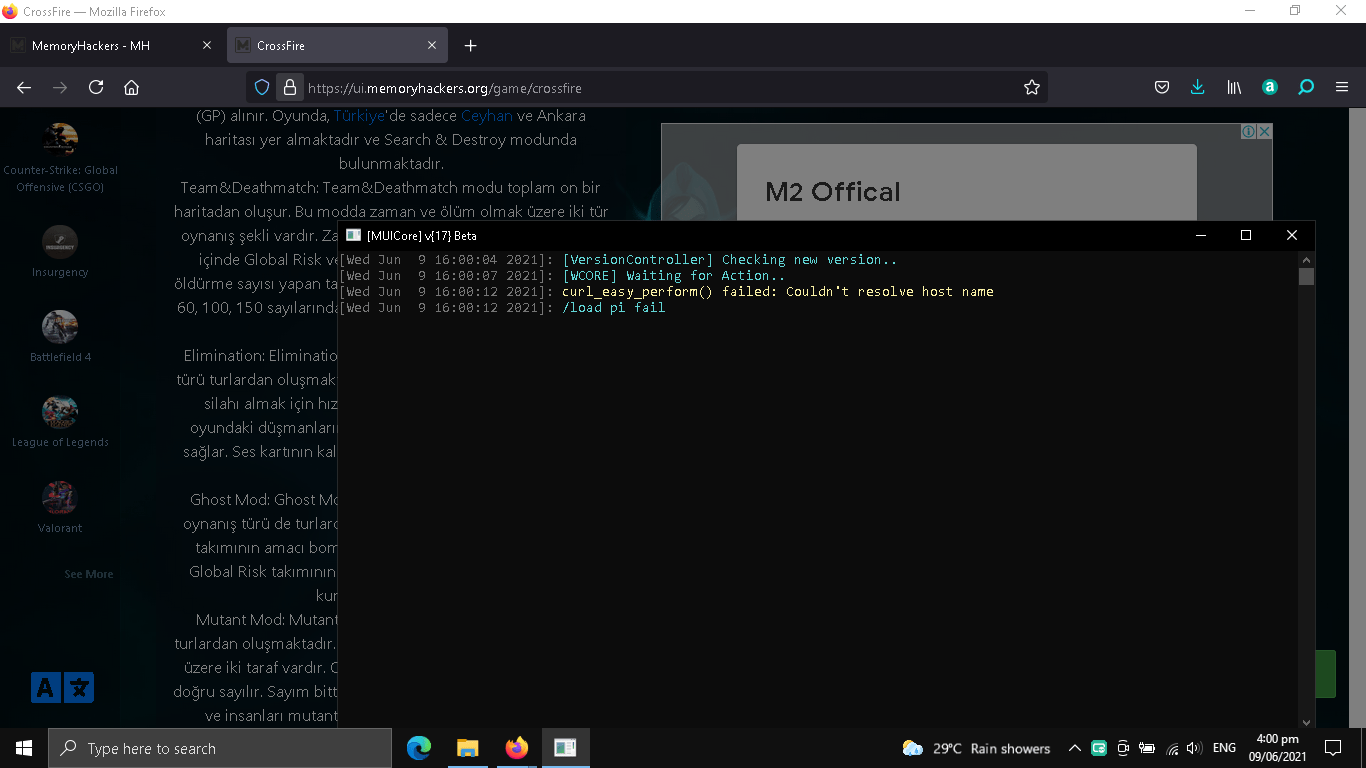Click the taskbar search box

(220, 748)
